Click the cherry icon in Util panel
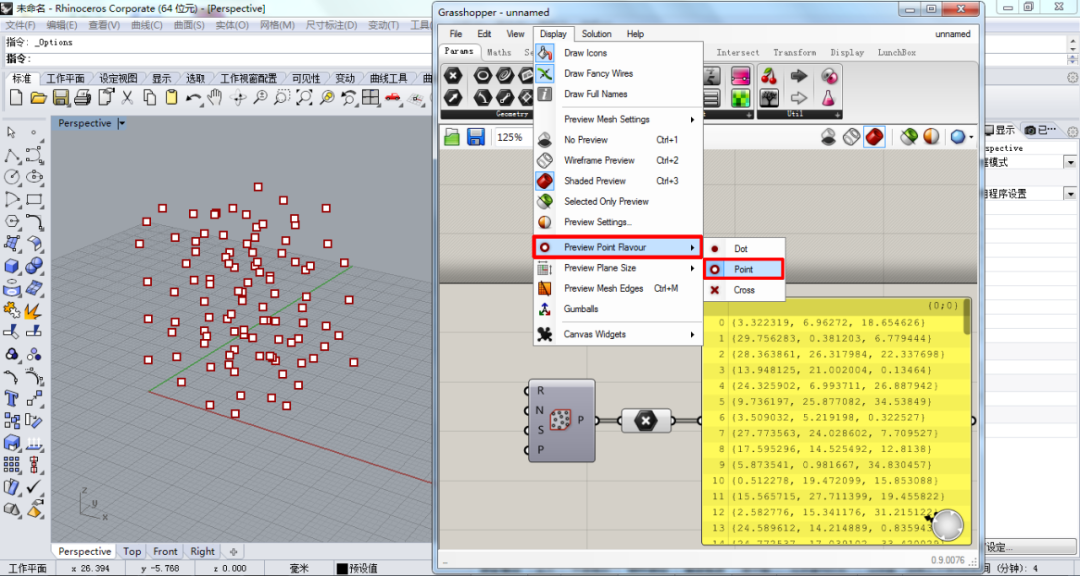Screen dimensions: 1080x576 769,76
